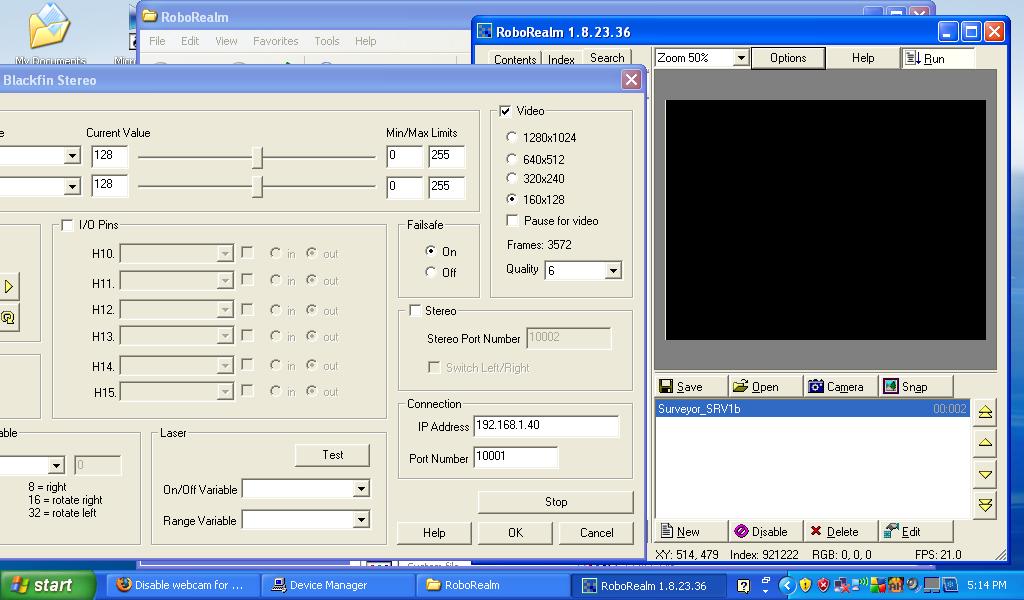Select the 320x240 video resolution

tap(513, 179)
